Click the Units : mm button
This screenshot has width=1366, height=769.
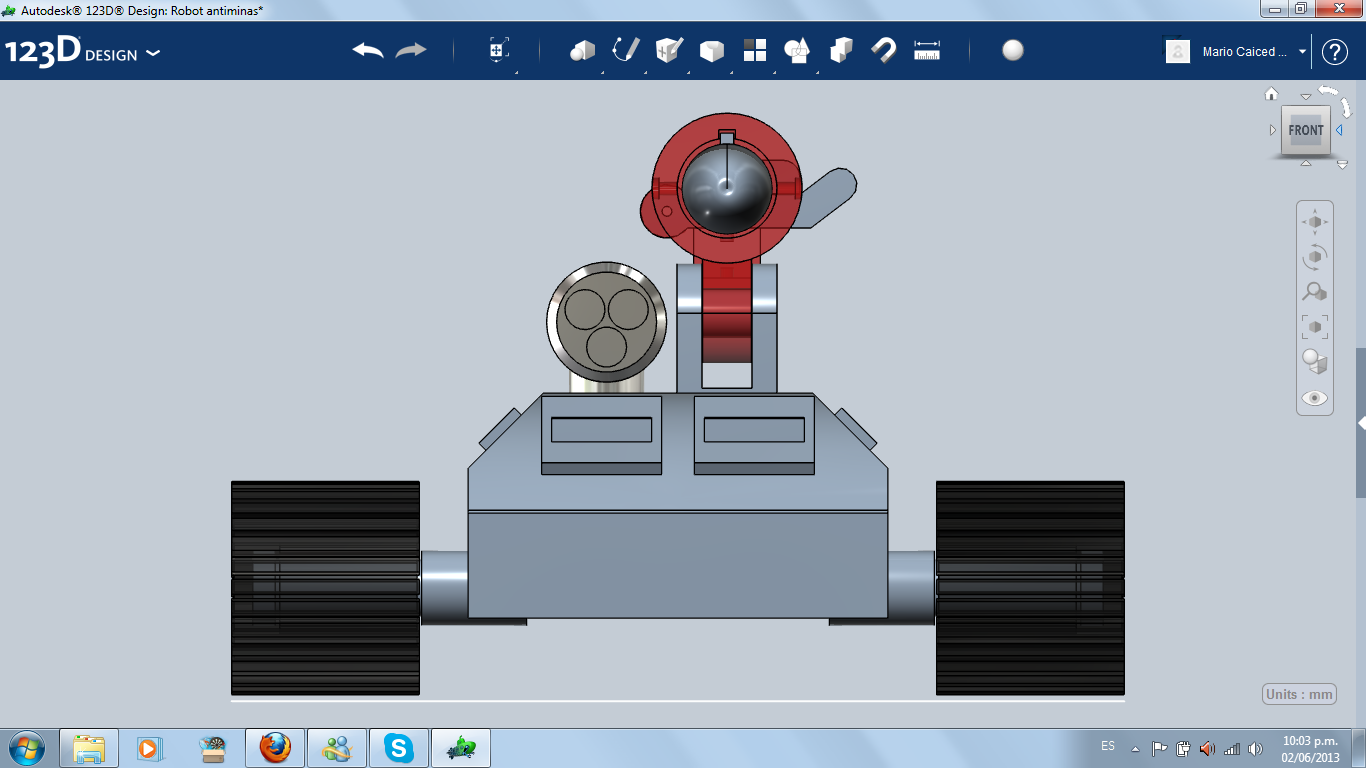pyautogui.click(x=1300, y=695)
